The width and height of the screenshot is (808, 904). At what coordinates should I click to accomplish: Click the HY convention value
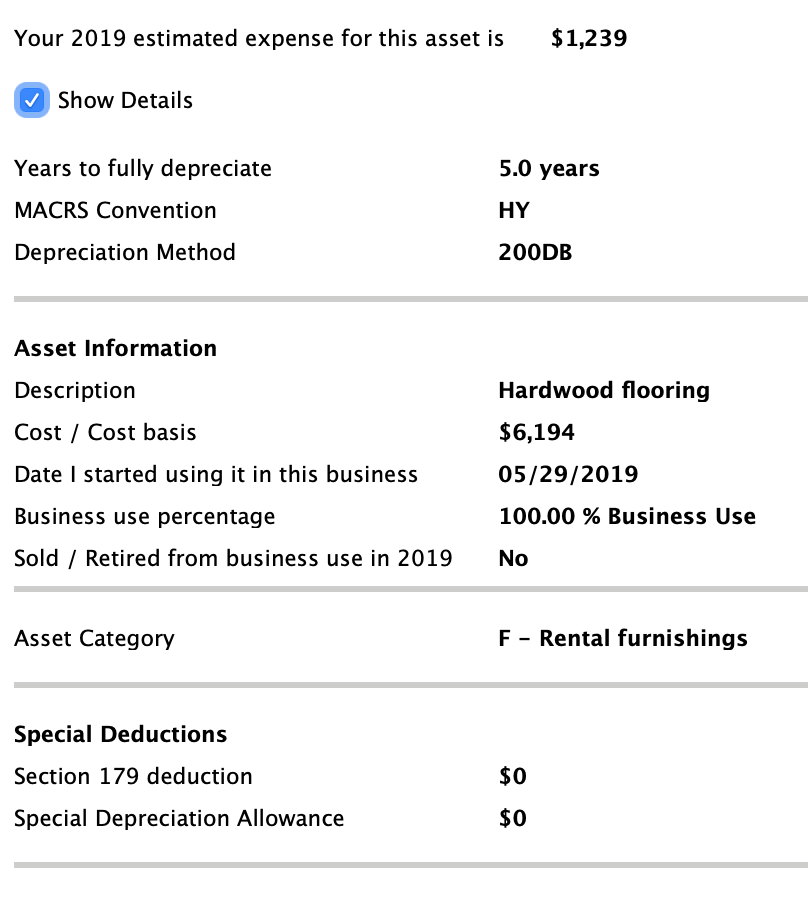514,210
